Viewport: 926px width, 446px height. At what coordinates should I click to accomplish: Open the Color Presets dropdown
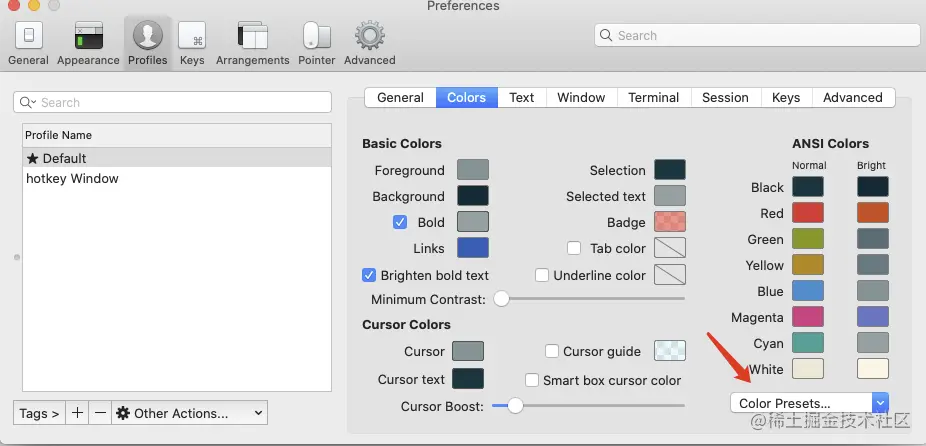tap(810, 403)
